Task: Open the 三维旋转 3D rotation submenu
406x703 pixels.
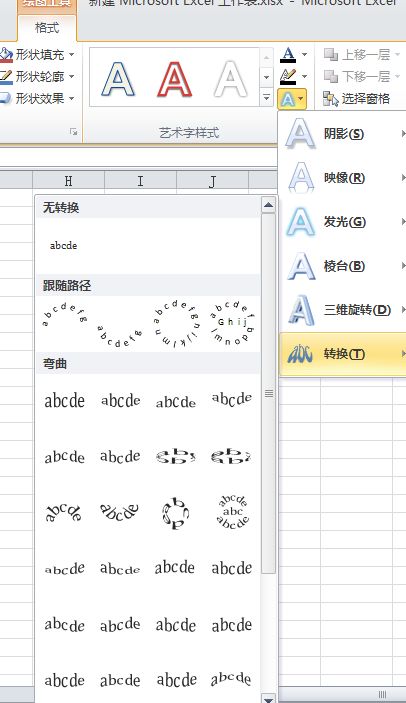Action: (344, 310)
